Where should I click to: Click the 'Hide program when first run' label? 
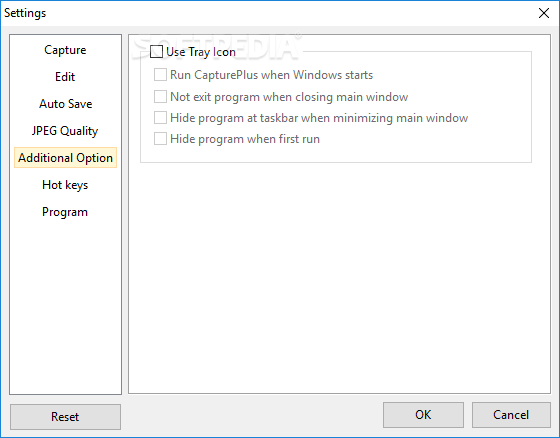click(245, 139)
